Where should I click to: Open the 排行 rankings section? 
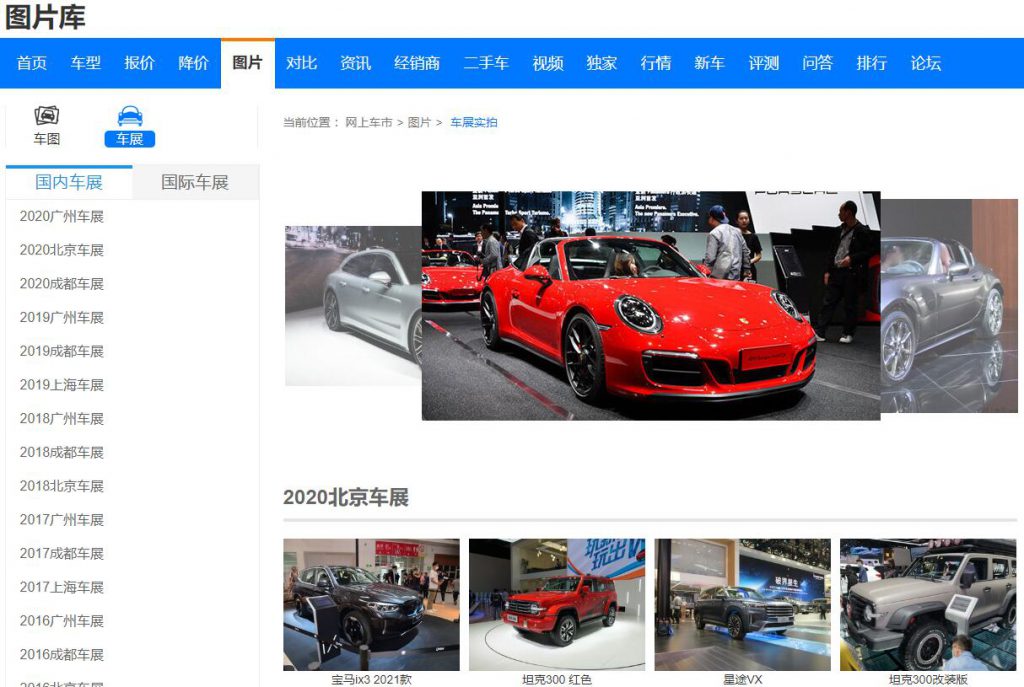871,62
